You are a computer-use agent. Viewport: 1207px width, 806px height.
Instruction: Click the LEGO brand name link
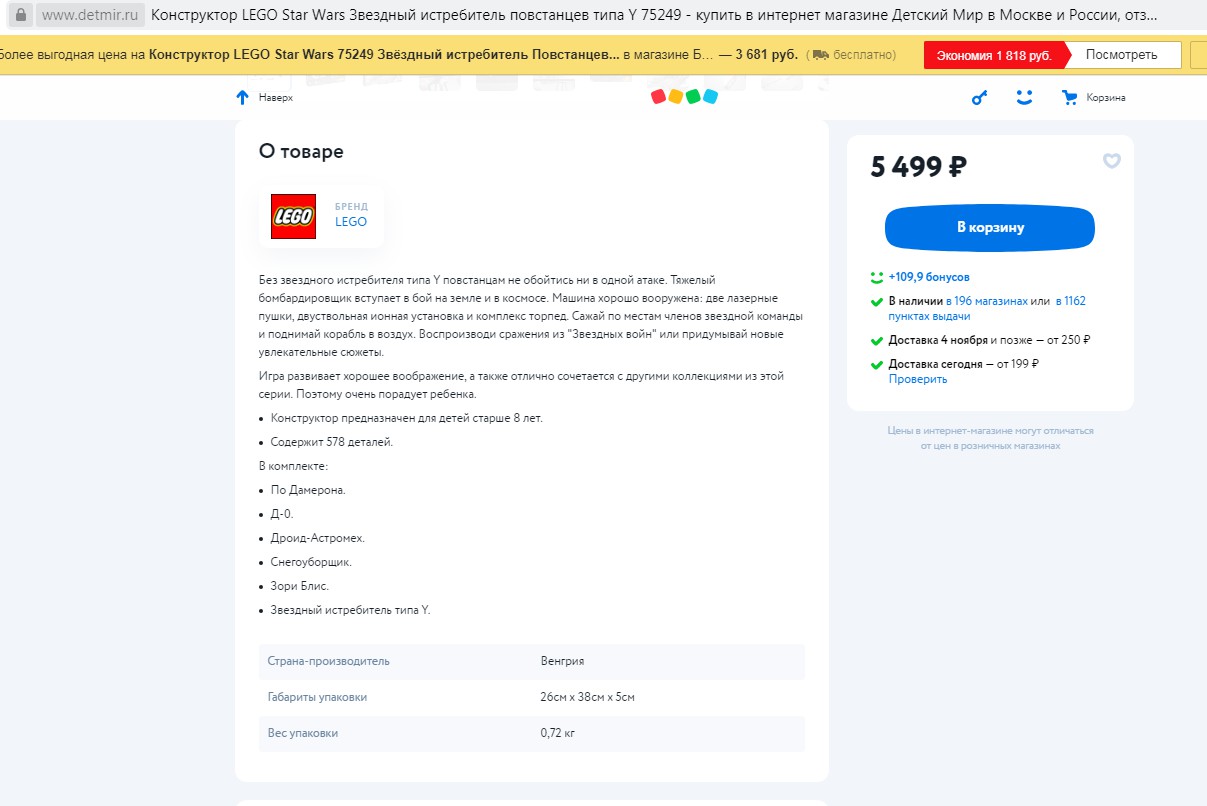pyautogui.click(x=351, y=222)
